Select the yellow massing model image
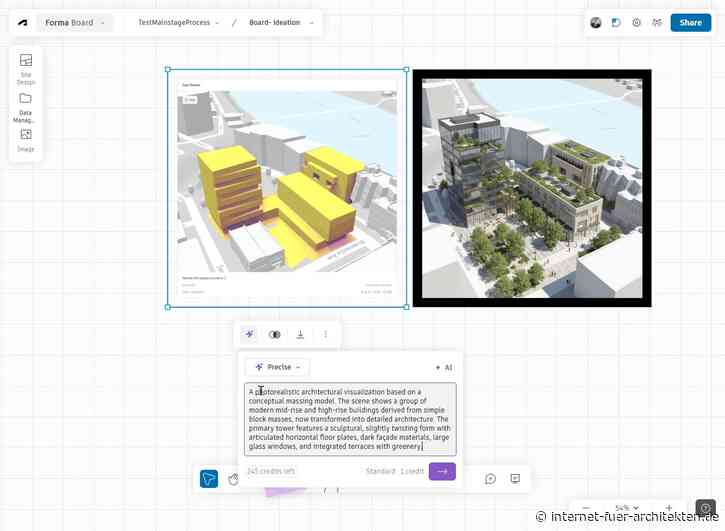 287,188
